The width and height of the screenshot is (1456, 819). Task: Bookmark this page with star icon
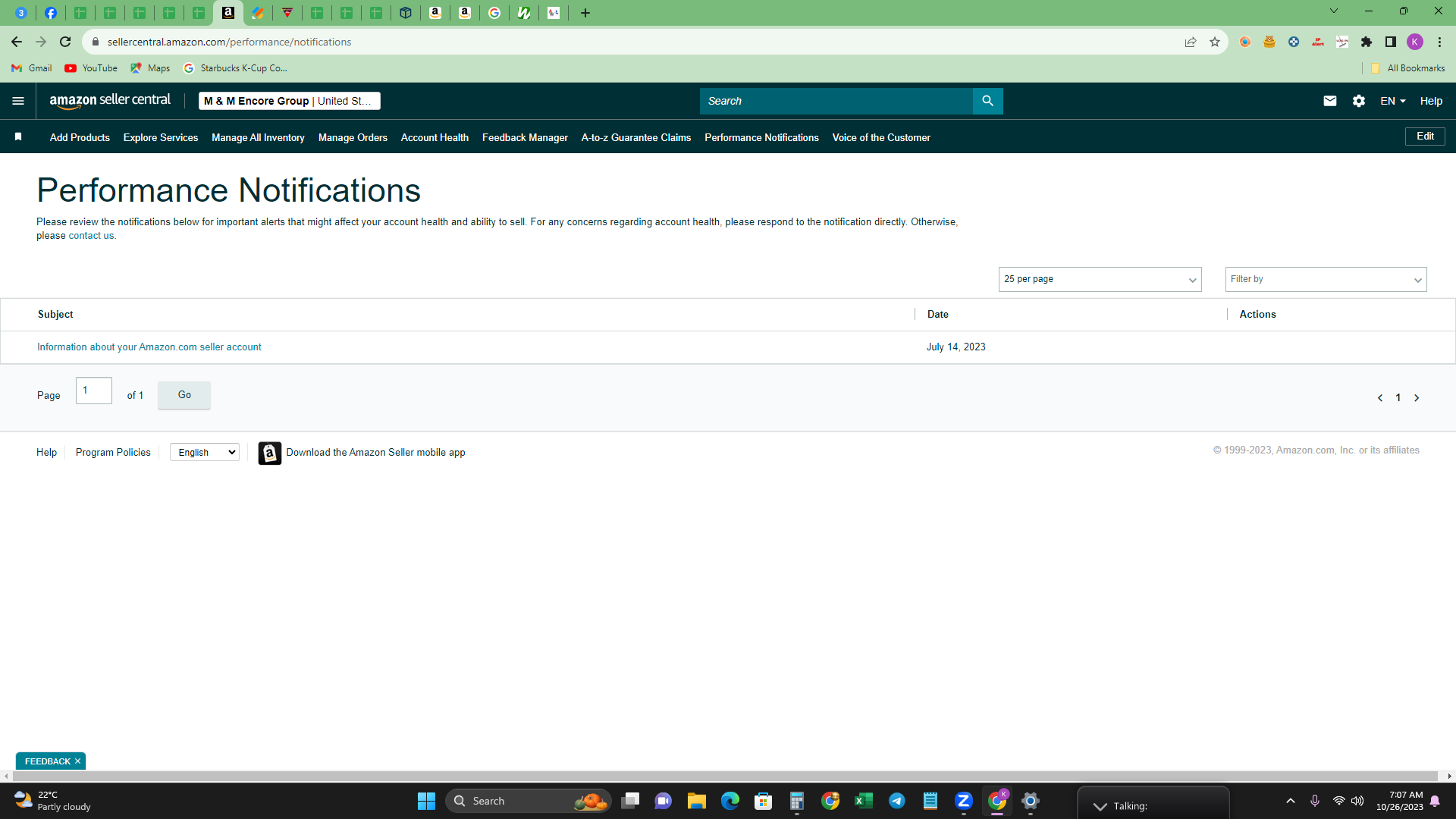pos(1215,42)
